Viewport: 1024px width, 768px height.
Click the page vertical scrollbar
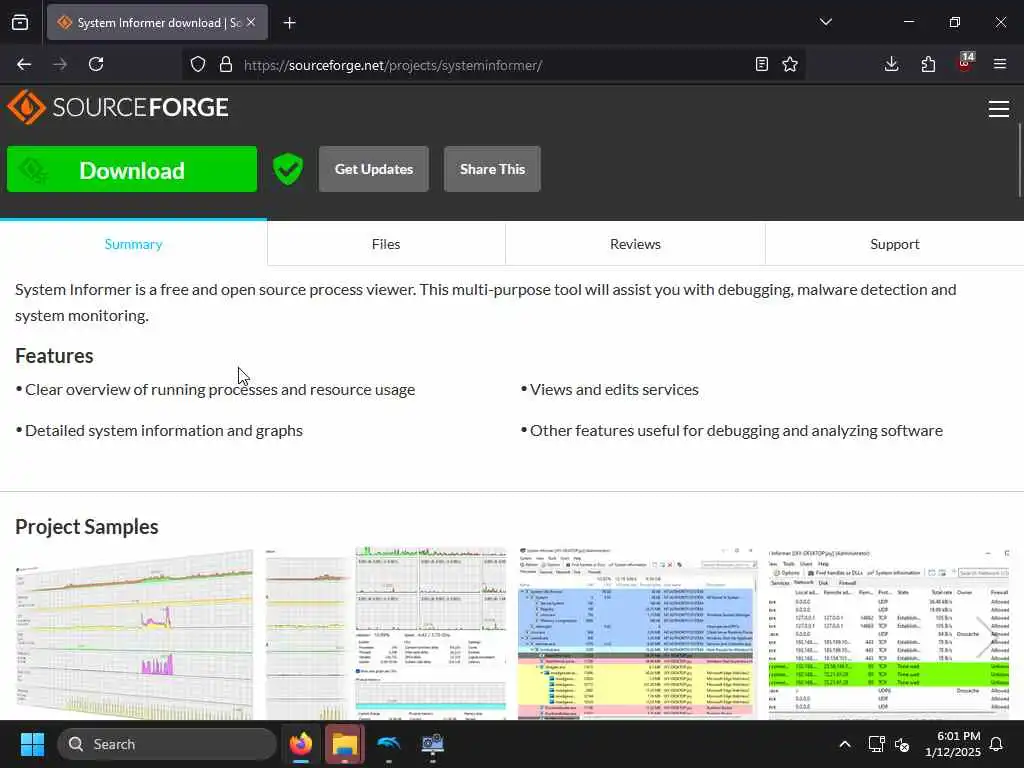pyautogui.click(x=1019, y=160)
